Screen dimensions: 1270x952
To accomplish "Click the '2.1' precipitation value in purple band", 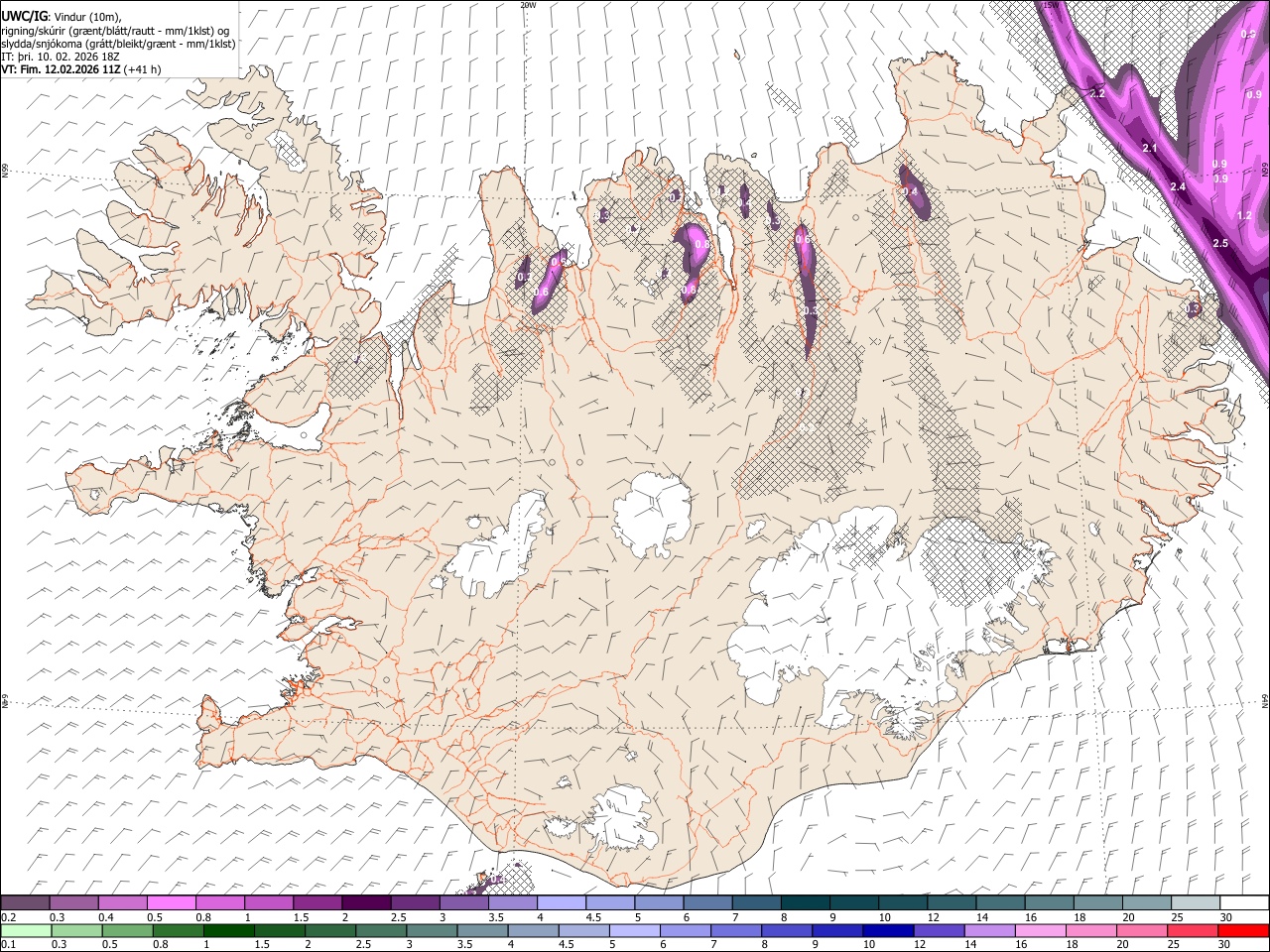I will pyautogui.click(x=1151, y=148).
